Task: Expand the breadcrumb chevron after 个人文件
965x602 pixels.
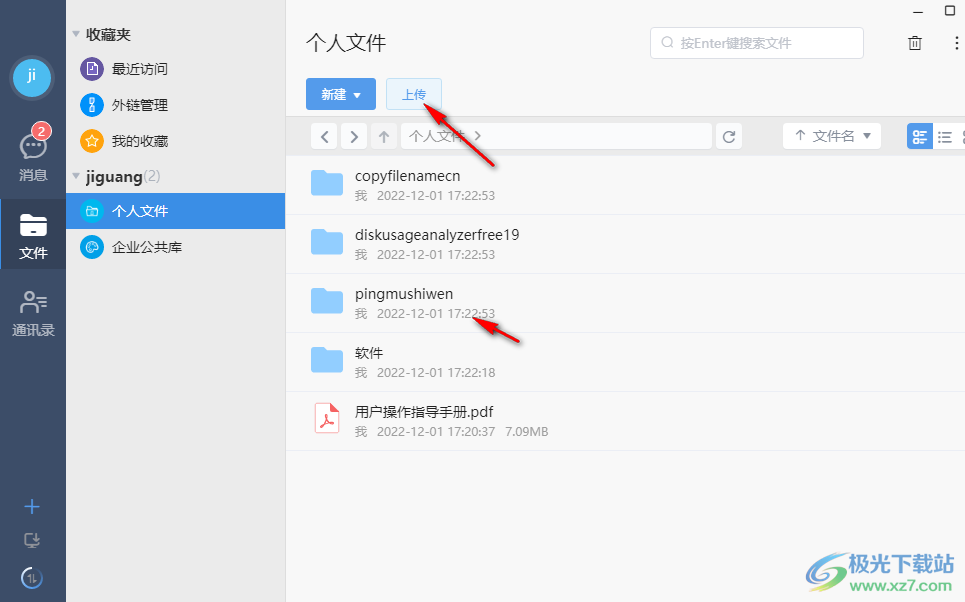Action: tap(478, 136)
